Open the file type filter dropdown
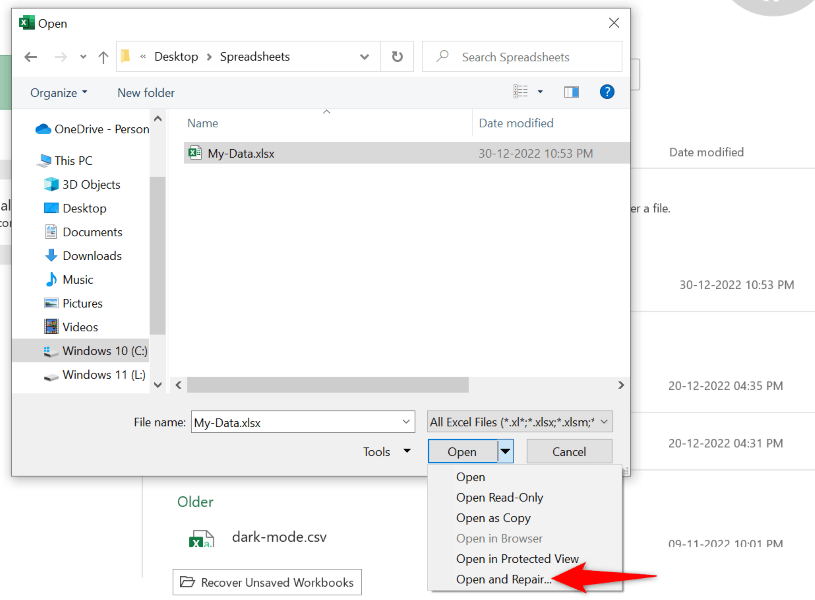The image size is (815, 600). (519, 422)
